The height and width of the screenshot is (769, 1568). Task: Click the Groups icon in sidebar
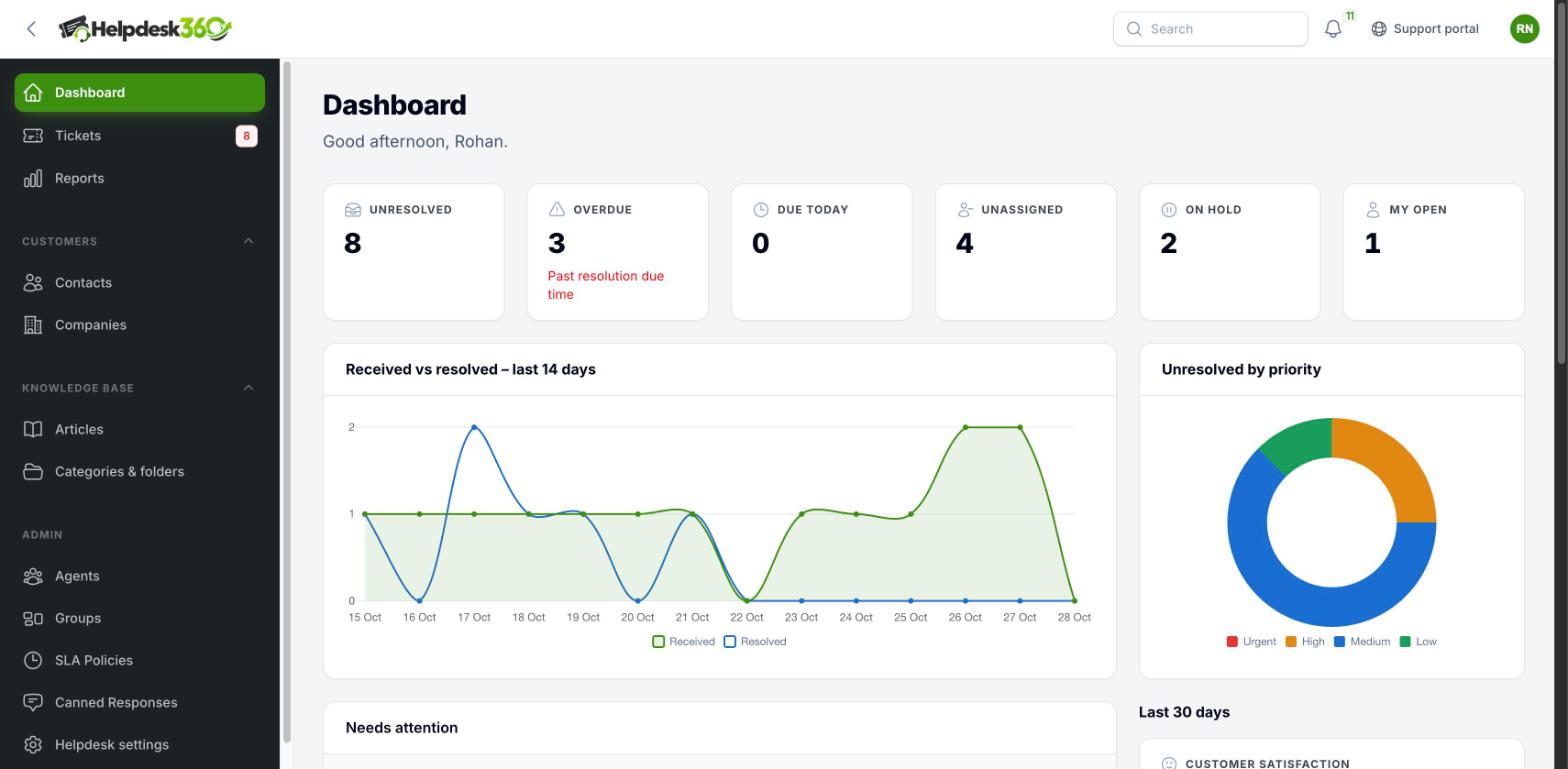tap(33, 619)
